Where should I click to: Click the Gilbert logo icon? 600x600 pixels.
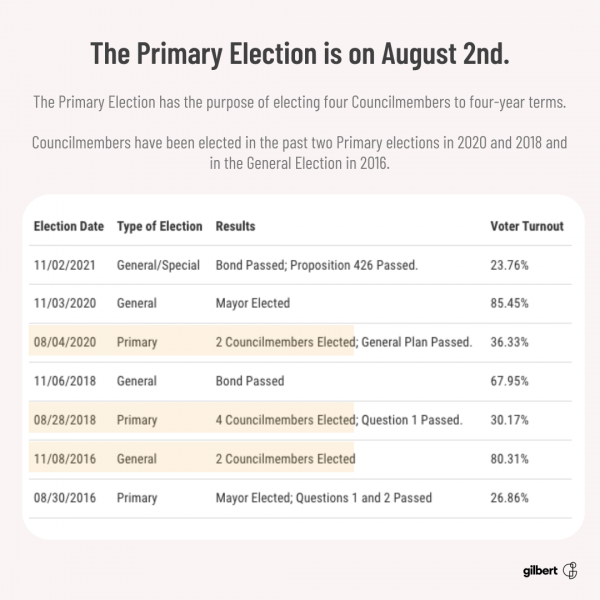[571, 571]
